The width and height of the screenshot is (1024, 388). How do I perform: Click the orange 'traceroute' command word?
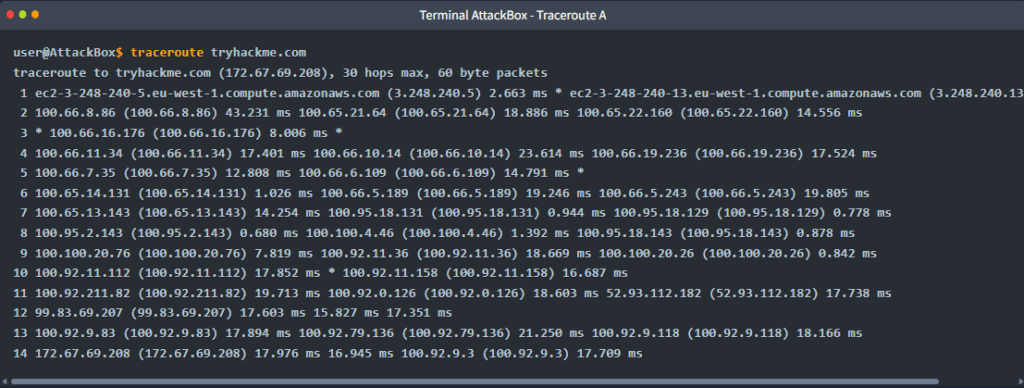(167, 52)
